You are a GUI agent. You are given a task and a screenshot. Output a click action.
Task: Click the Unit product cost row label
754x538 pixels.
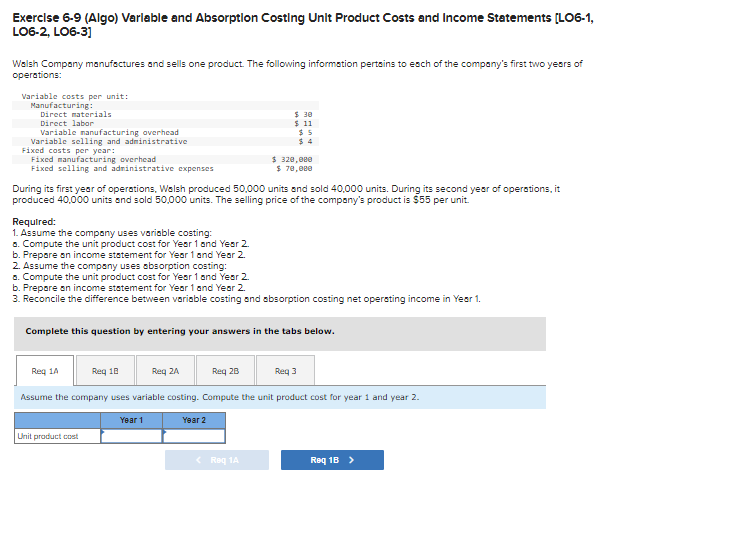[57, 436]
